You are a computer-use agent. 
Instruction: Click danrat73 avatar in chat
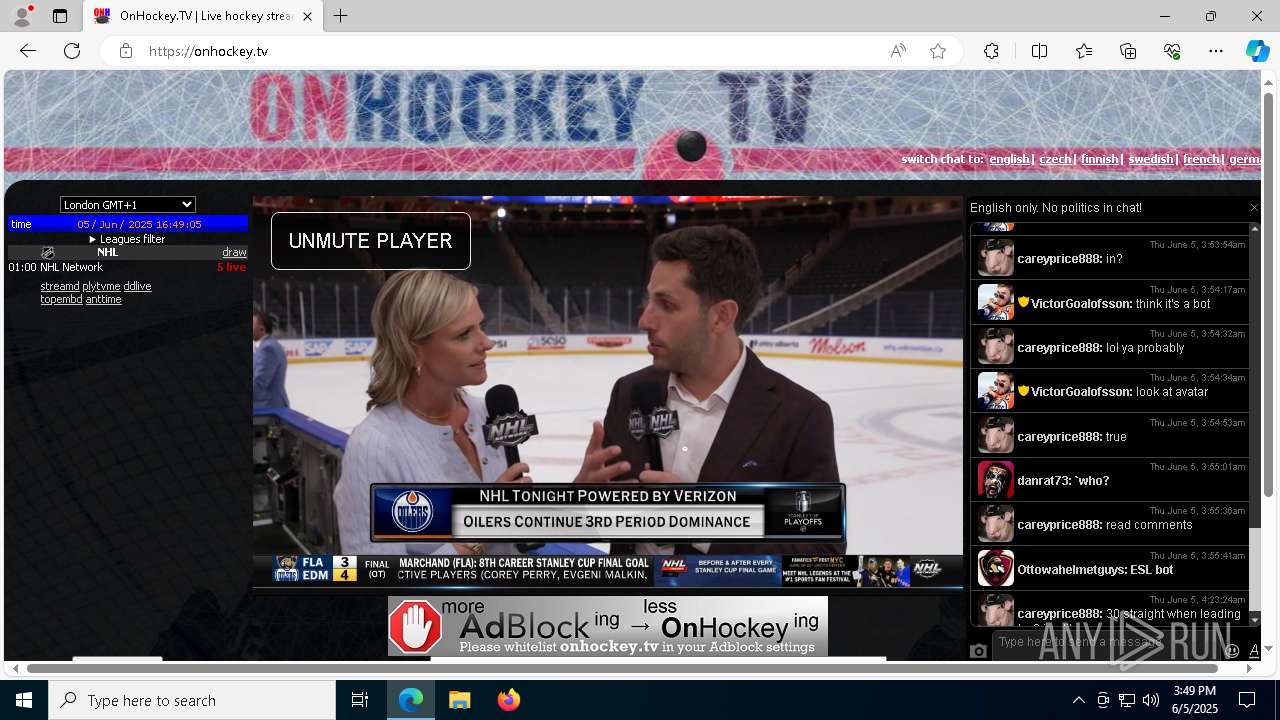995,480
